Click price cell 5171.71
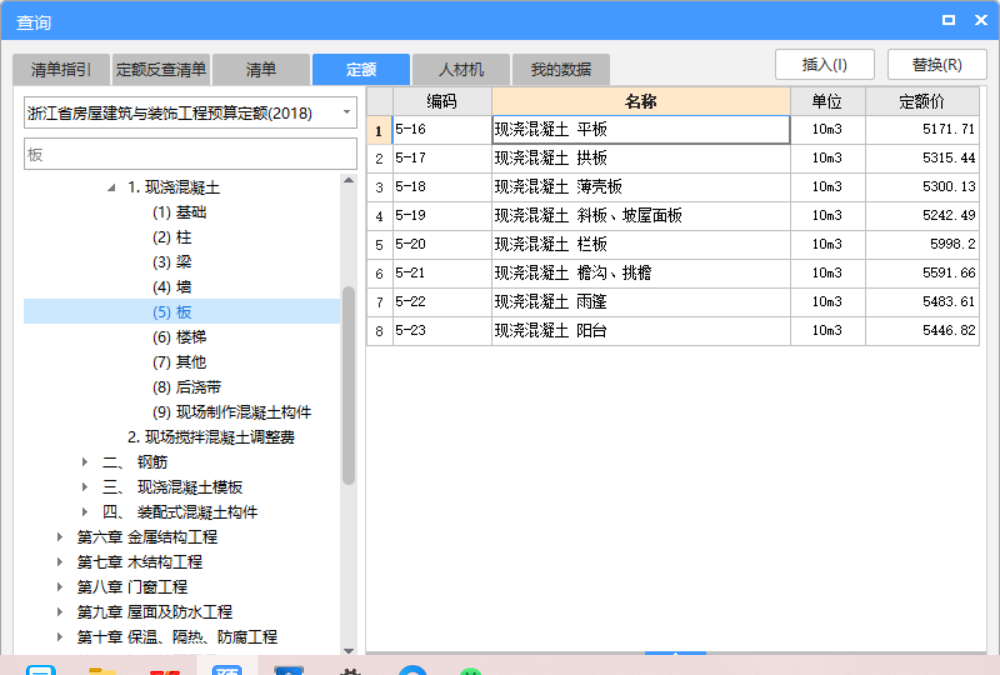The image size is (1000, 675). [922, 130]
